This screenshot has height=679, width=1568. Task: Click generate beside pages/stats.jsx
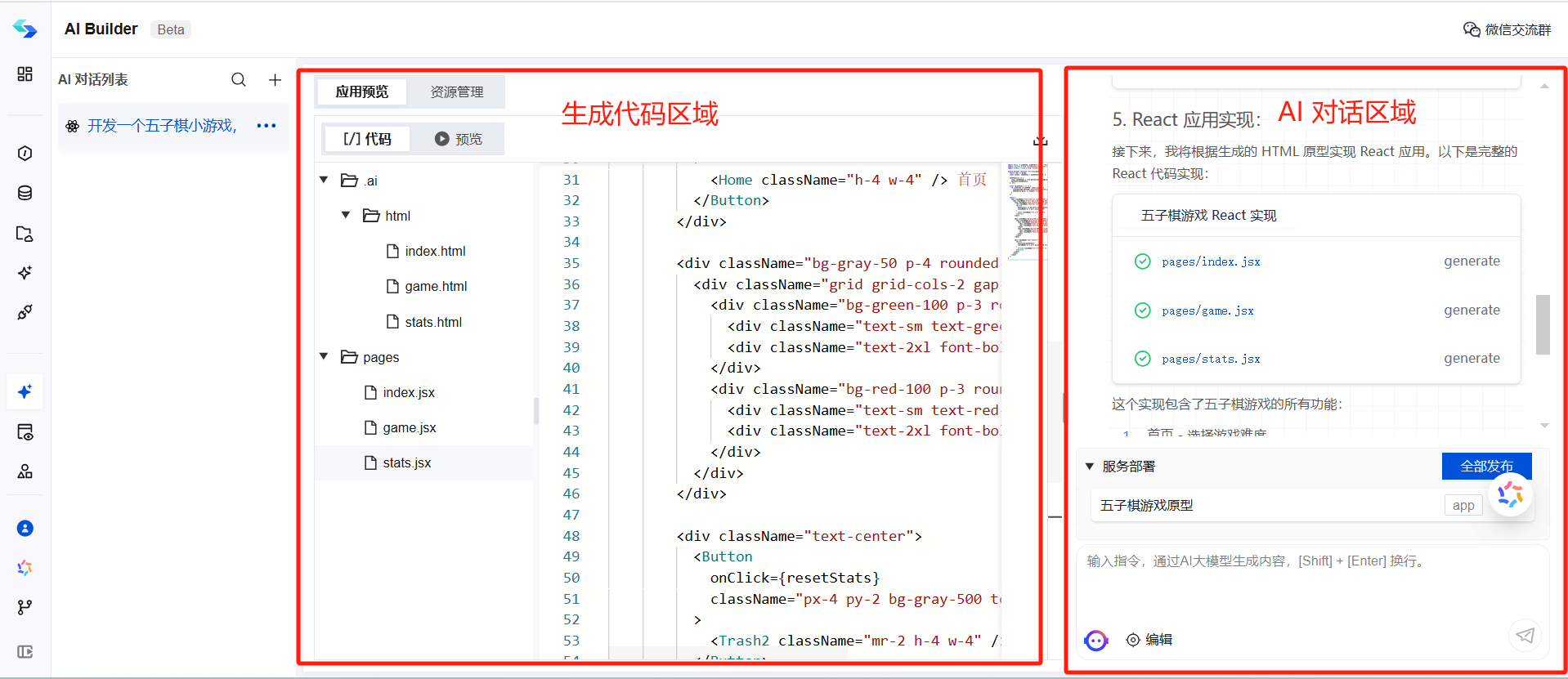coord(1472,359)
